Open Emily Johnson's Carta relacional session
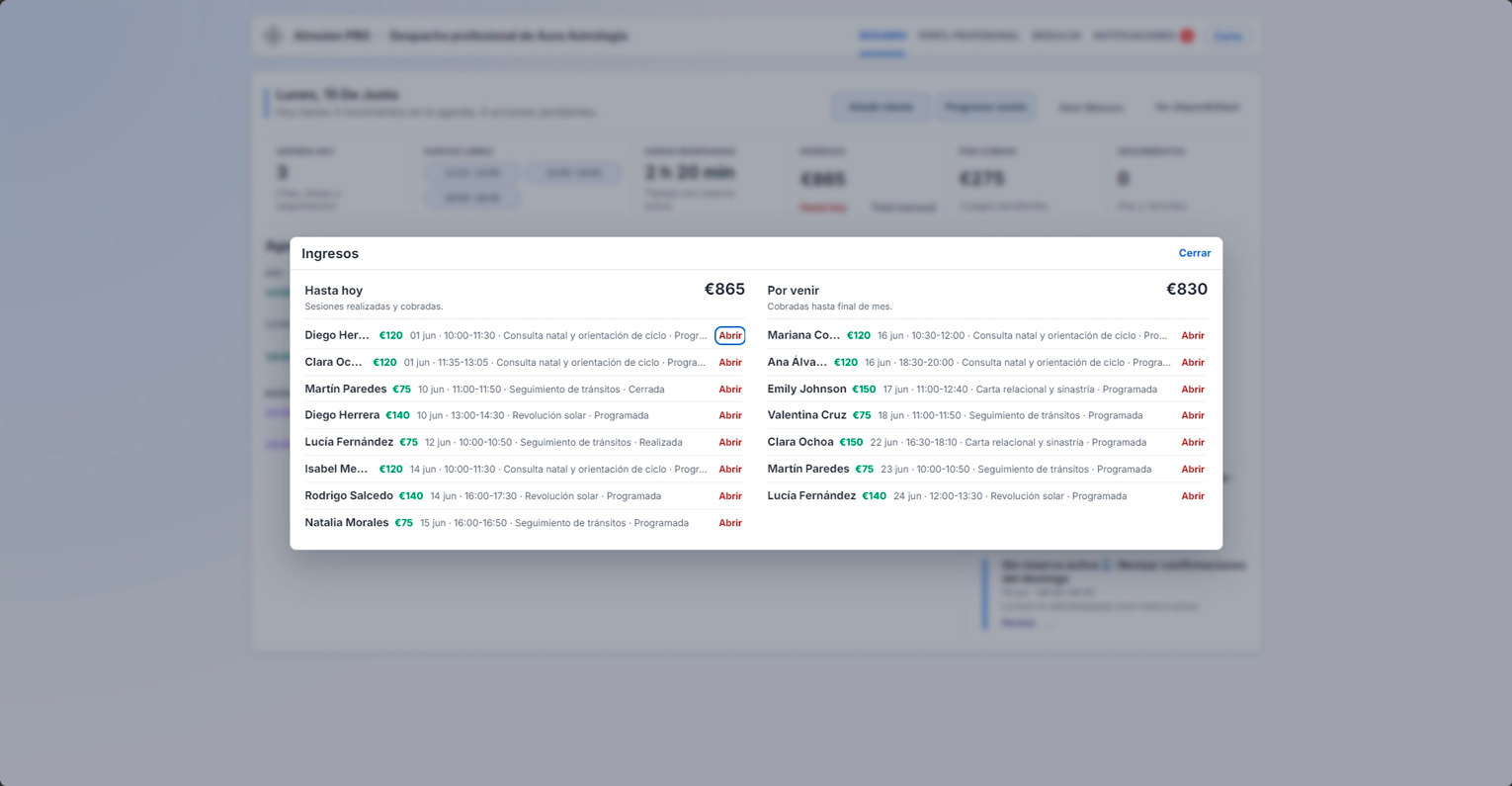Viewport: 1512px width, 786px height. [1193, 390]
